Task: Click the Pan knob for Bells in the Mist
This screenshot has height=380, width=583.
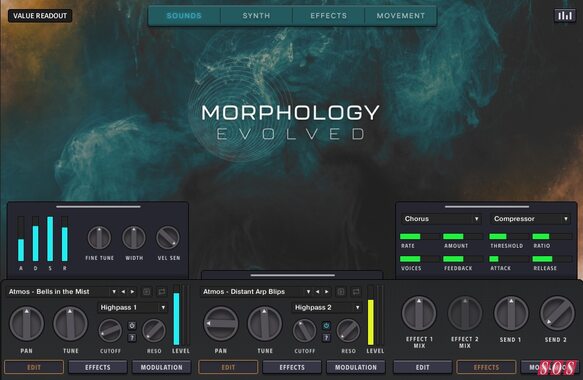Action: click(x=26, y=323)
